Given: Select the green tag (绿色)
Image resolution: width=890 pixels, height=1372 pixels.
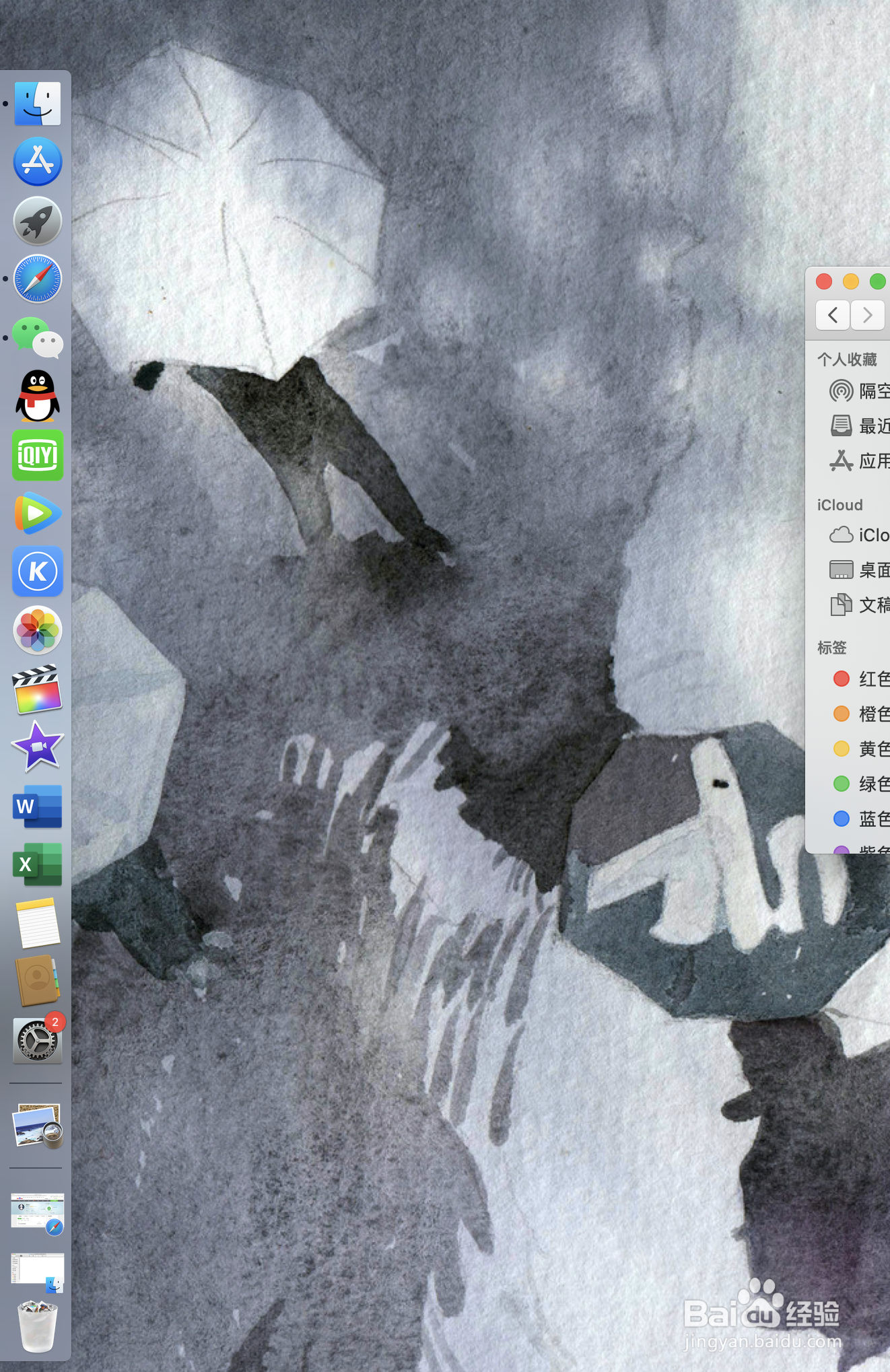Looking at the screenshot, I should tap(860, 784).
